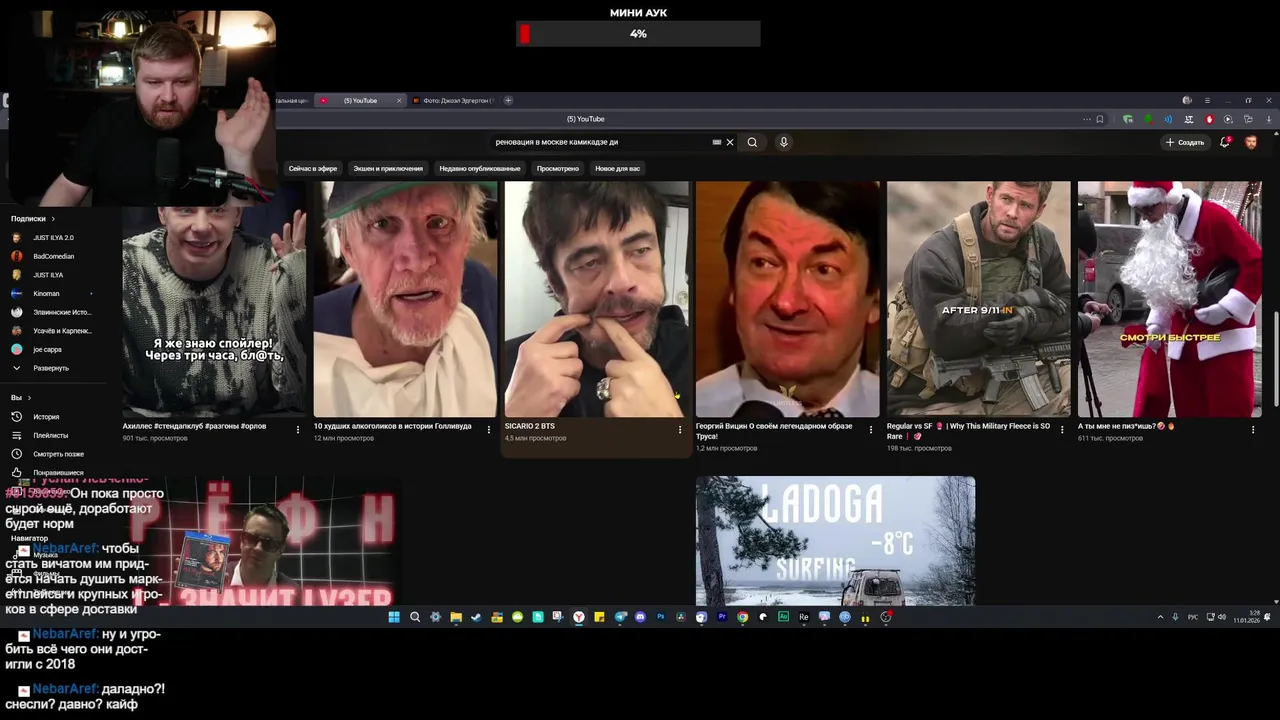This screenshot has width=1280, height=720.
Task: Open options menu for '10 худших алкоголиков' short
Action: 489,429
